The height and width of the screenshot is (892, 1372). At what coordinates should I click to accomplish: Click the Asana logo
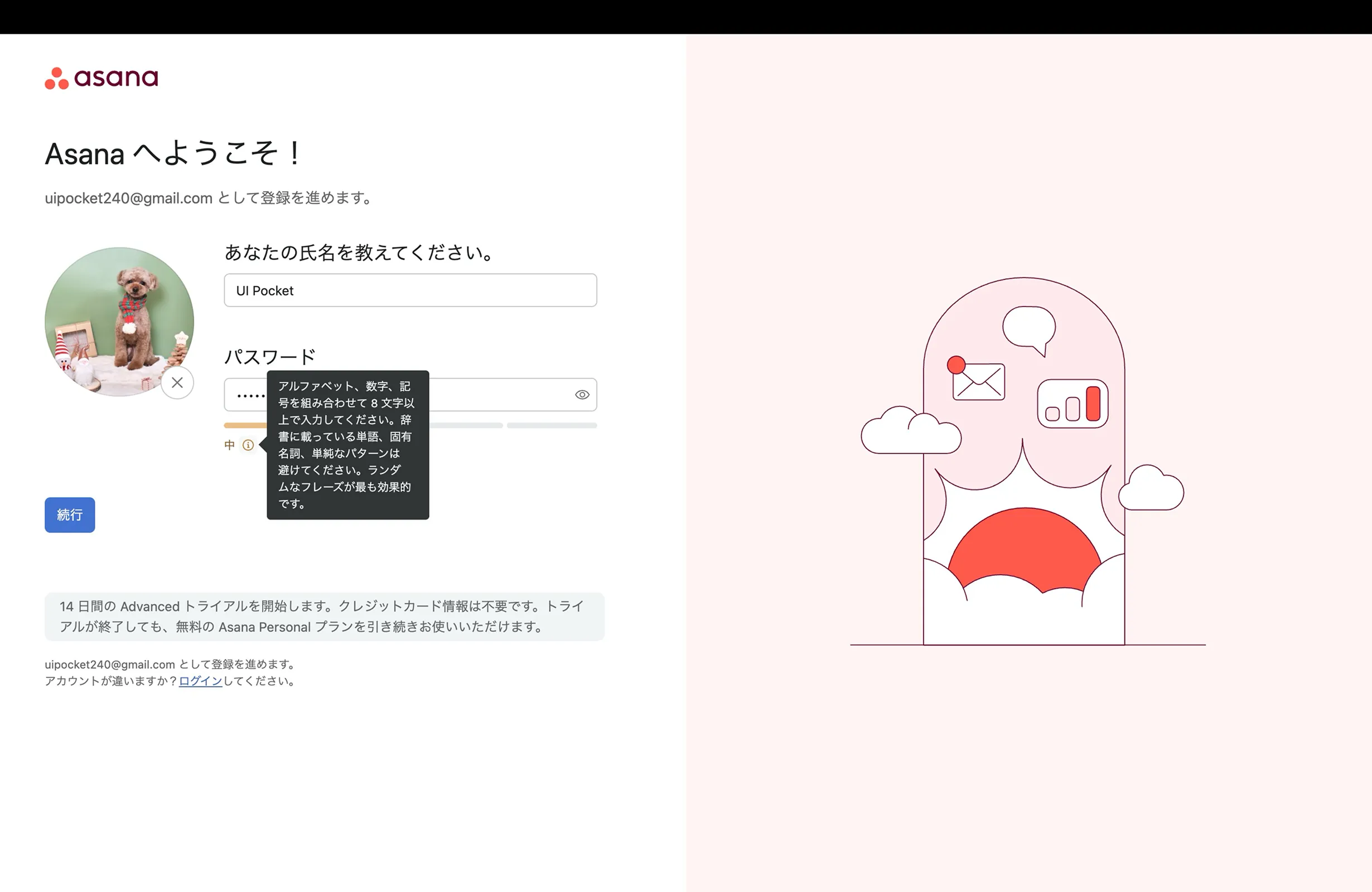(102, 79)
